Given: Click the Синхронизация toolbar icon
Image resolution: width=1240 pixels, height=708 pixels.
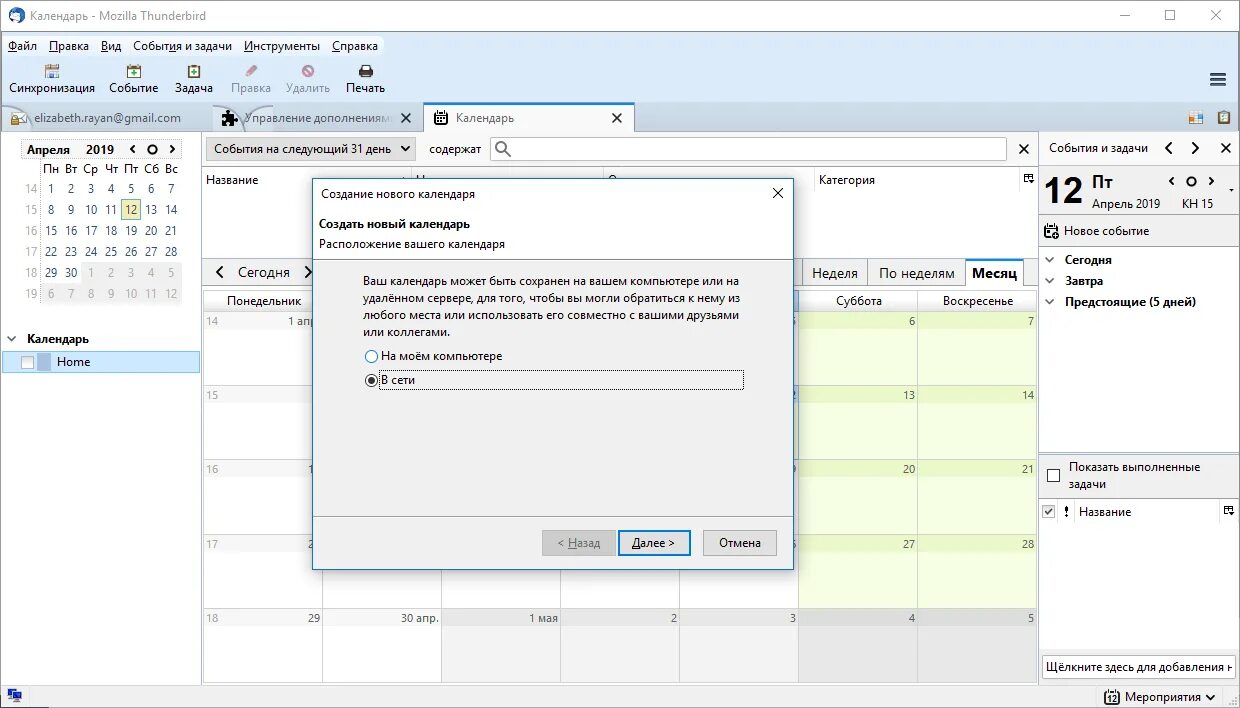Looking at the screenshot, I should pyautogui.click(x=52, y=71).
